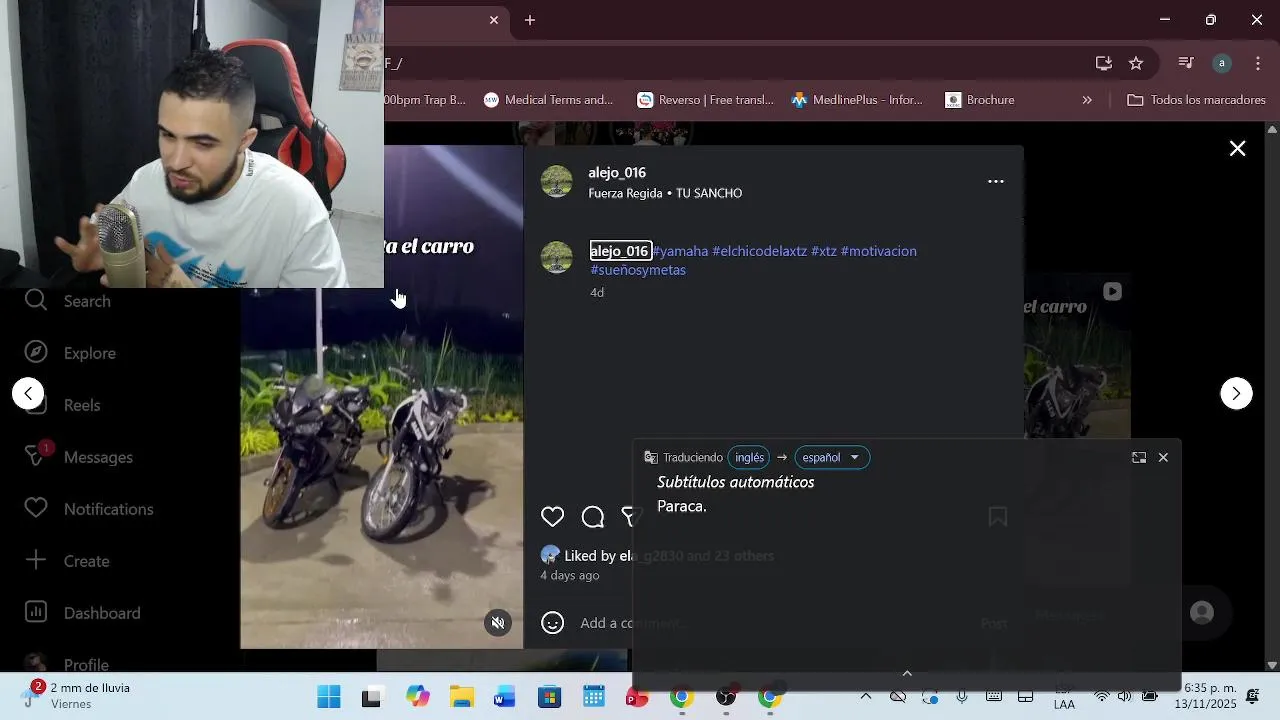Launch Copilot from the taskbar
Image resolution: width=1280 pixels, height=720 pixels.
click(417, 697)
